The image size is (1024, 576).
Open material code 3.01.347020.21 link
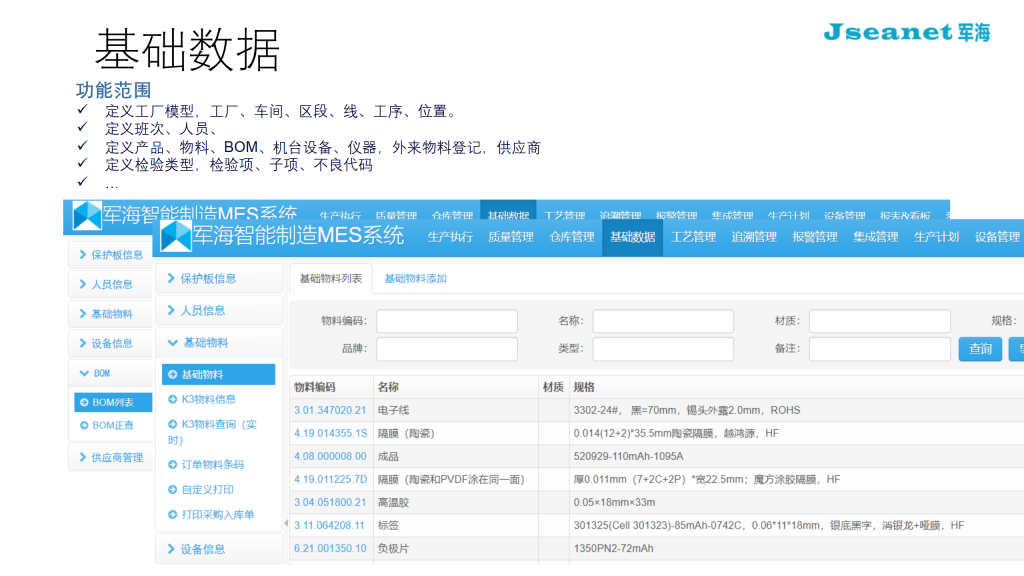point(330,410)
